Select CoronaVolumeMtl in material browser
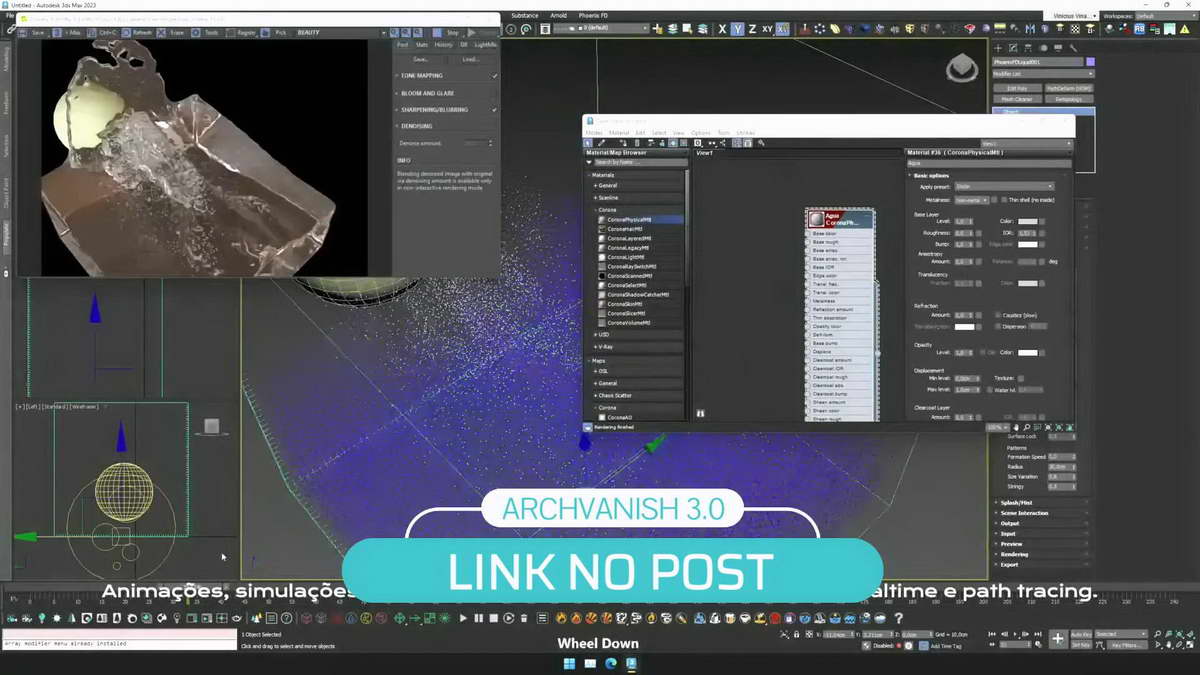1200x675 pixels. [629, 323]
